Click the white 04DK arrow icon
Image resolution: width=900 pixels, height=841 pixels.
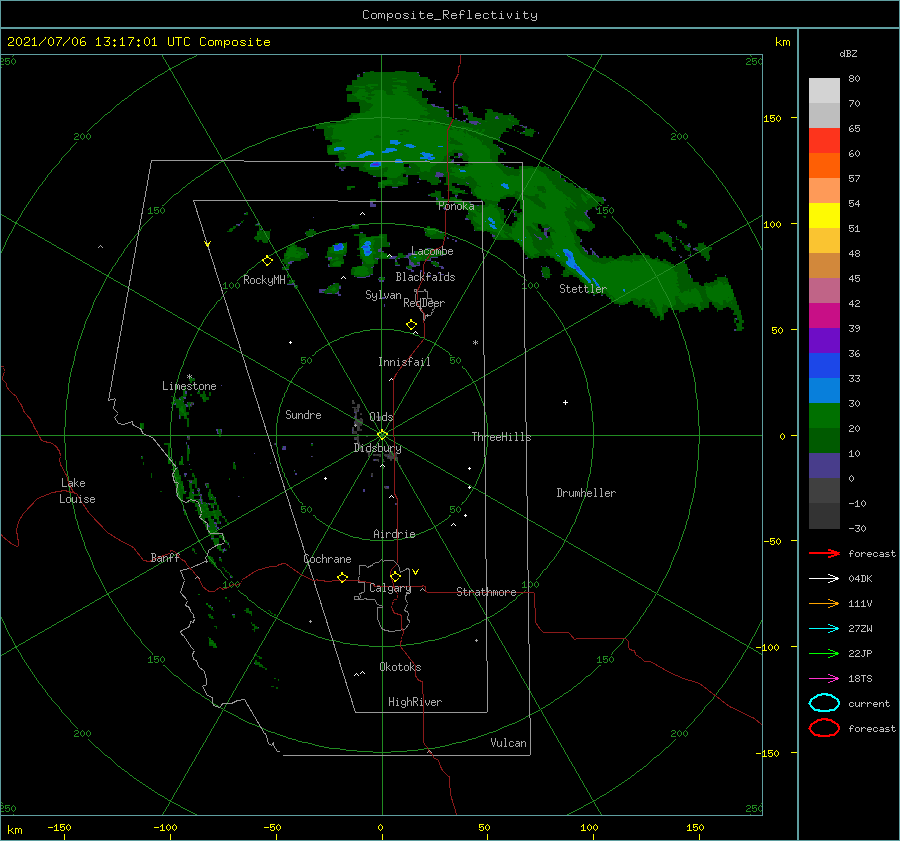[824, 578]
